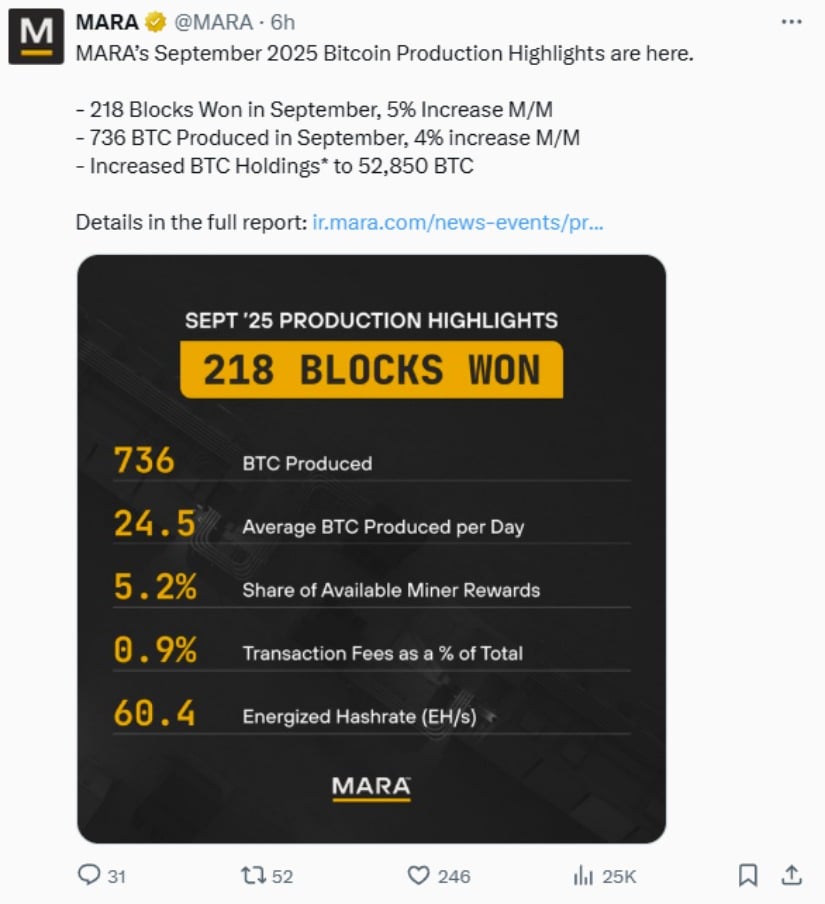Viewport: 825px width, 904px height.
Task: Open the ir.mara.com full report link
Action: tap(458, 222)
